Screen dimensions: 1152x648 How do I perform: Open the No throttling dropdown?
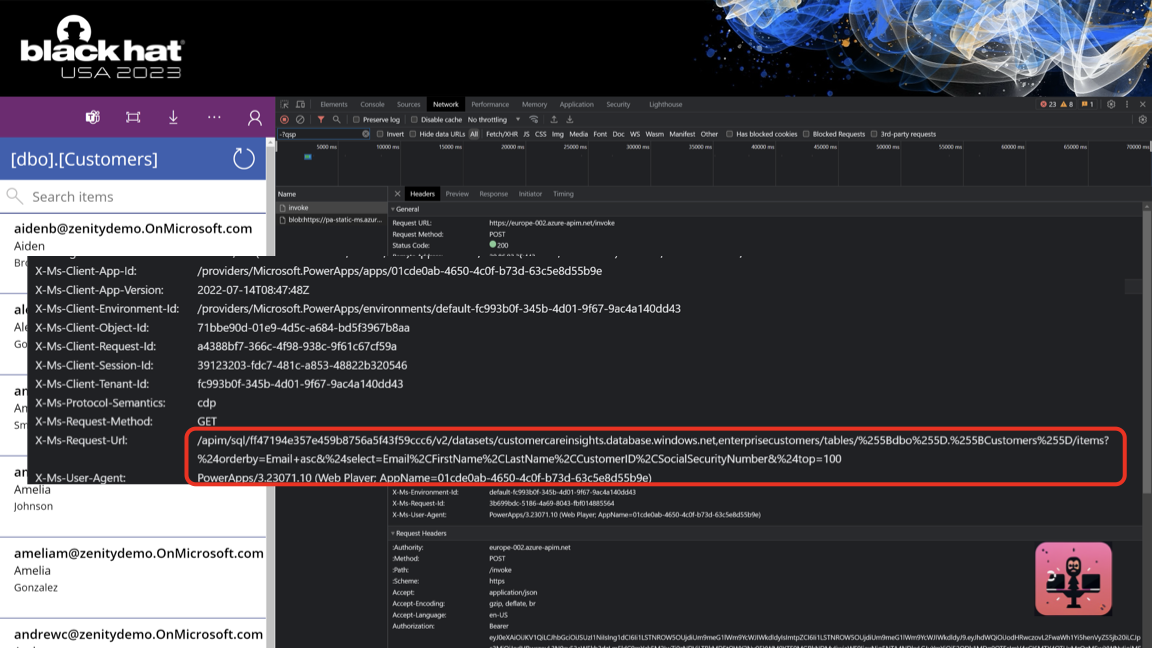(494, 120)
